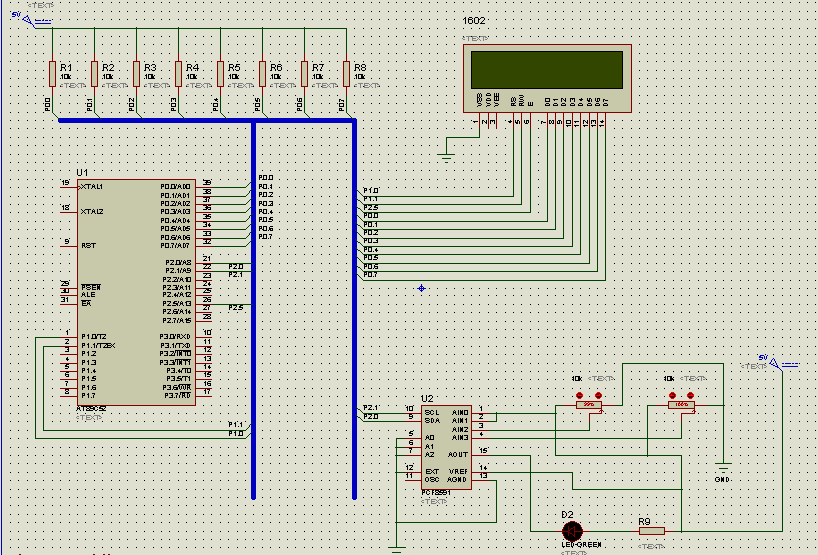
Task: Click the 'XTAL1' pin on U1
Action: (x=92, y=187)
